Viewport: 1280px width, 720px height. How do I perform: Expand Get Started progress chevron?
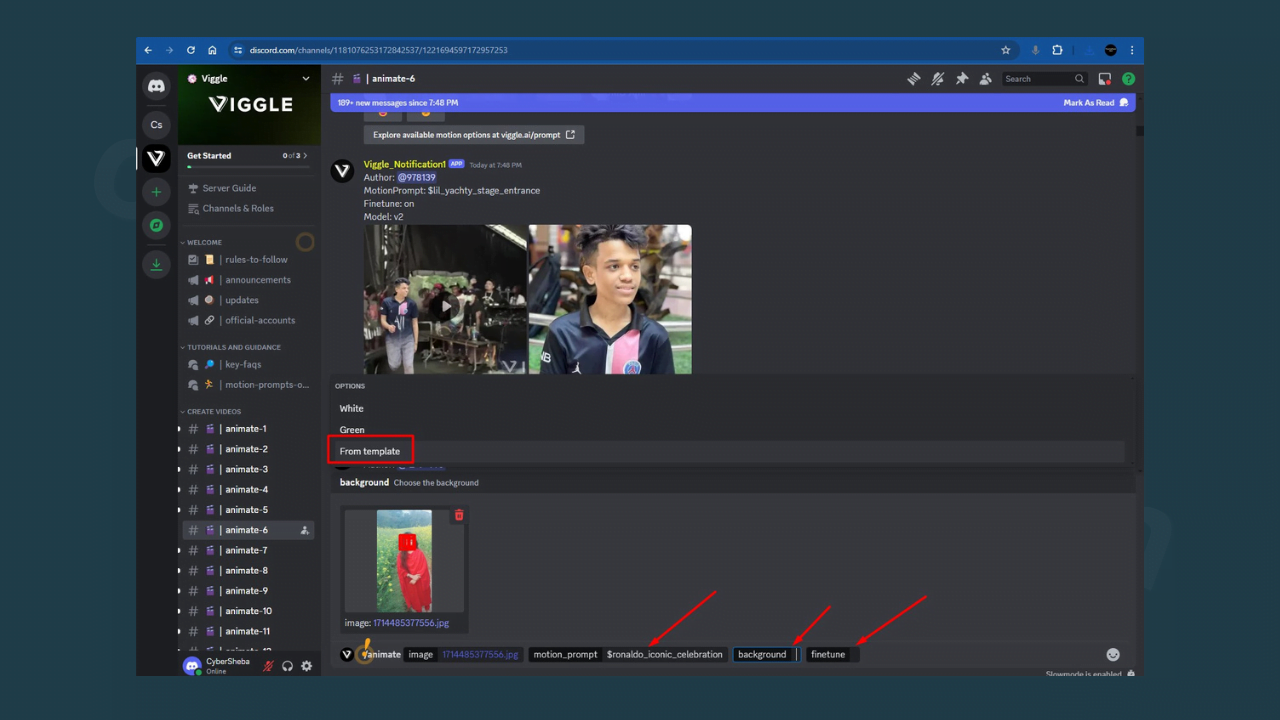coord(305,156)
